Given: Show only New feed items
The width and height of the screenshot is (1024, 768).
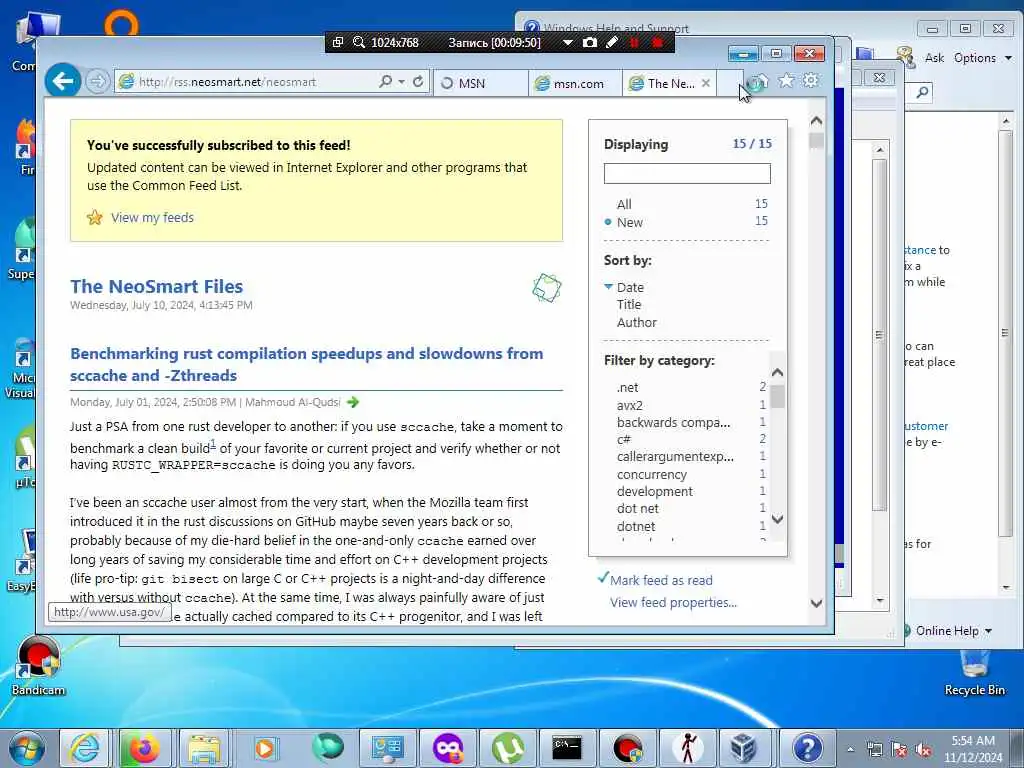Looking at the screenshot, I should pos(630,223).
